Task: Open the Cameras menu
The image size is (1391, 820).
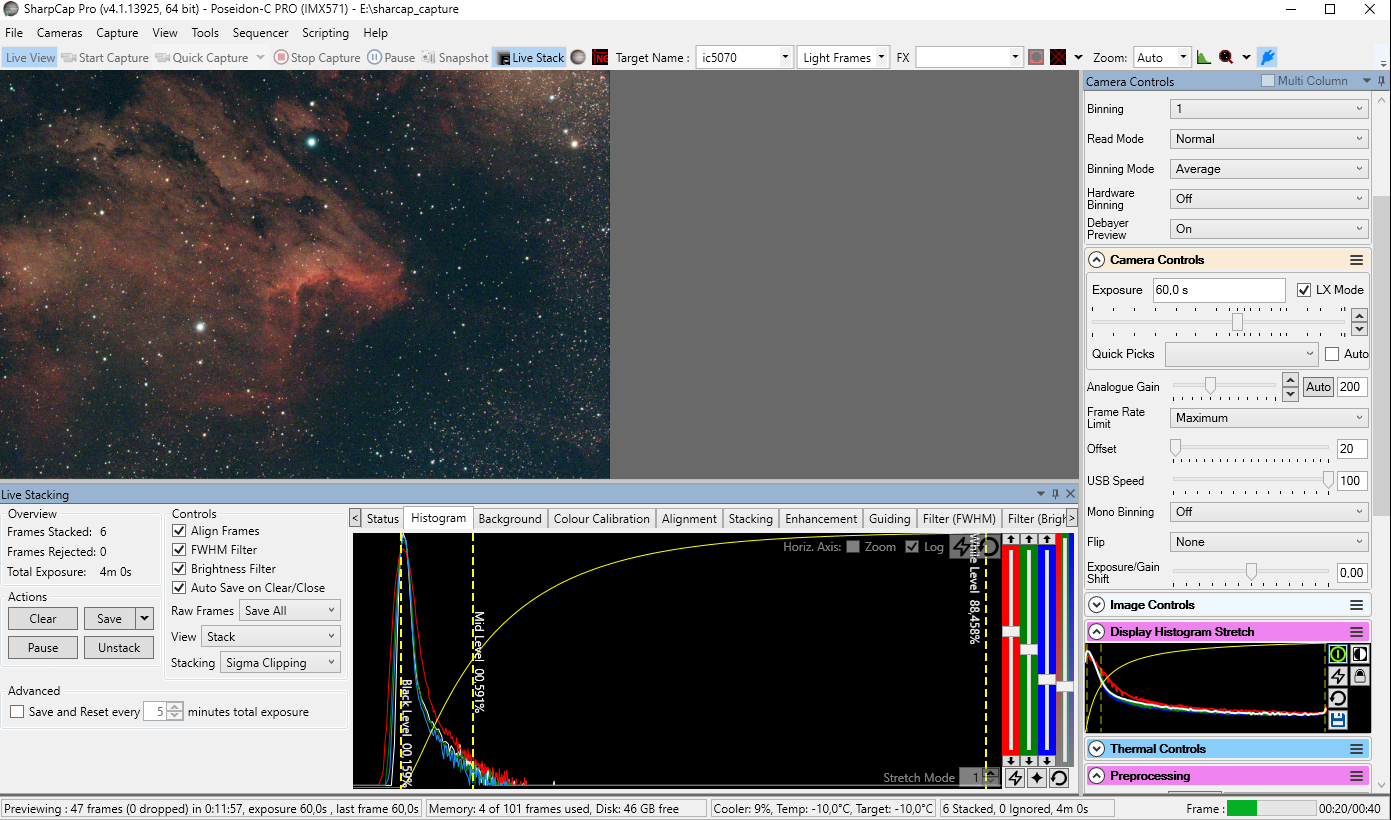Action: click(x=60, y=33)
